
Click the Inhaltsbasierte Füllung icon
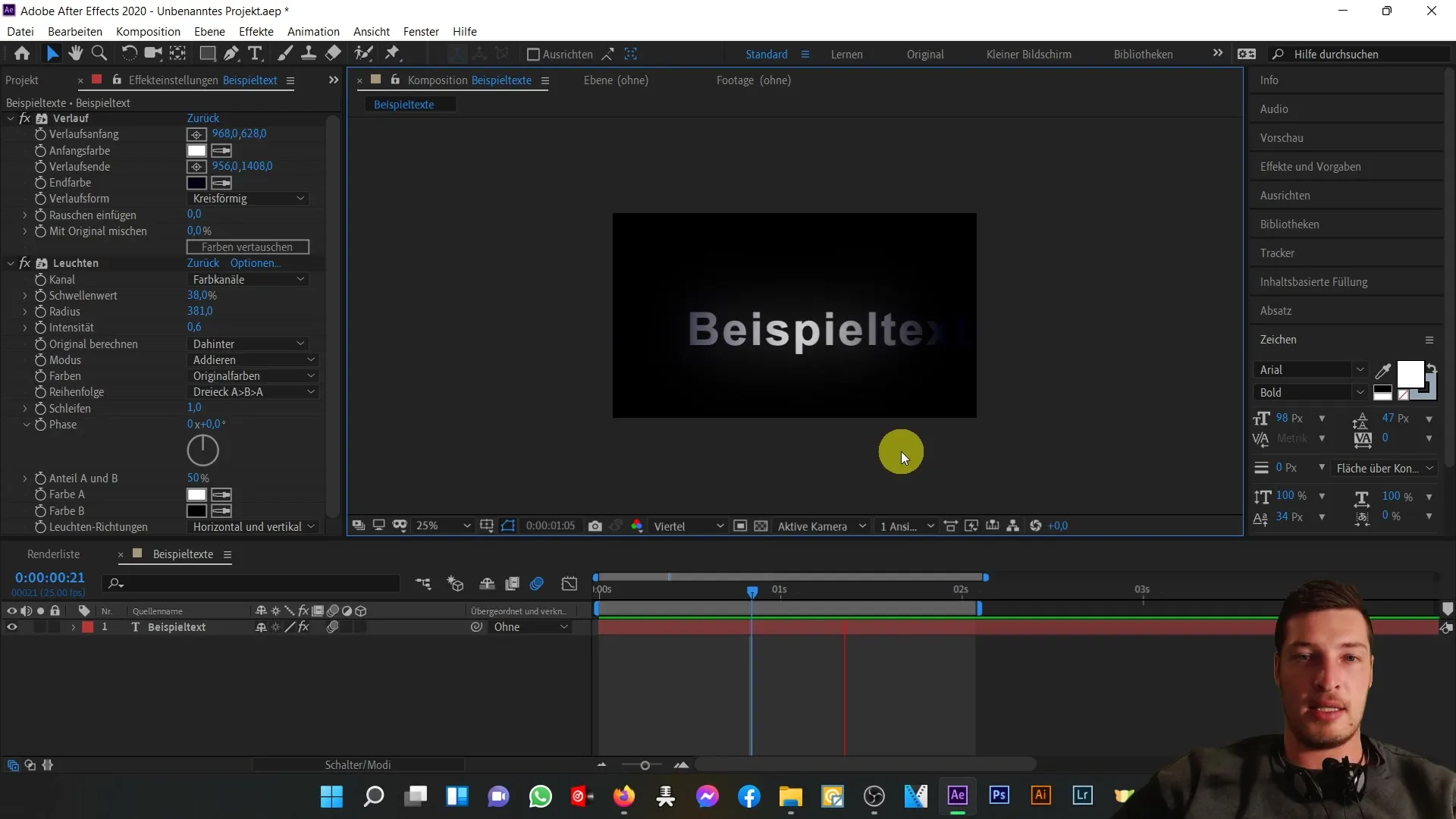pos(1314,281)
